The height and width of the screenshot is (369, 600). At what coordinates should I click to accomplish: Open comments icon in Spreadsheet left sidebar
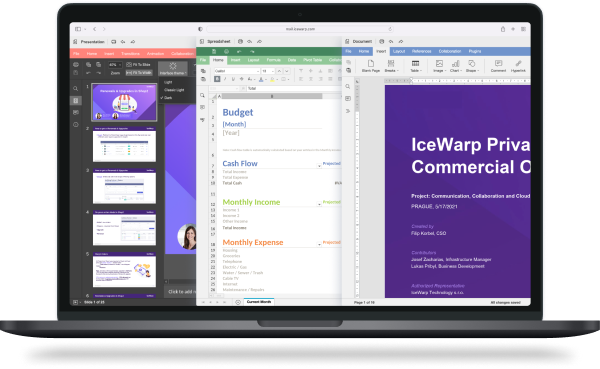(202, 108)
